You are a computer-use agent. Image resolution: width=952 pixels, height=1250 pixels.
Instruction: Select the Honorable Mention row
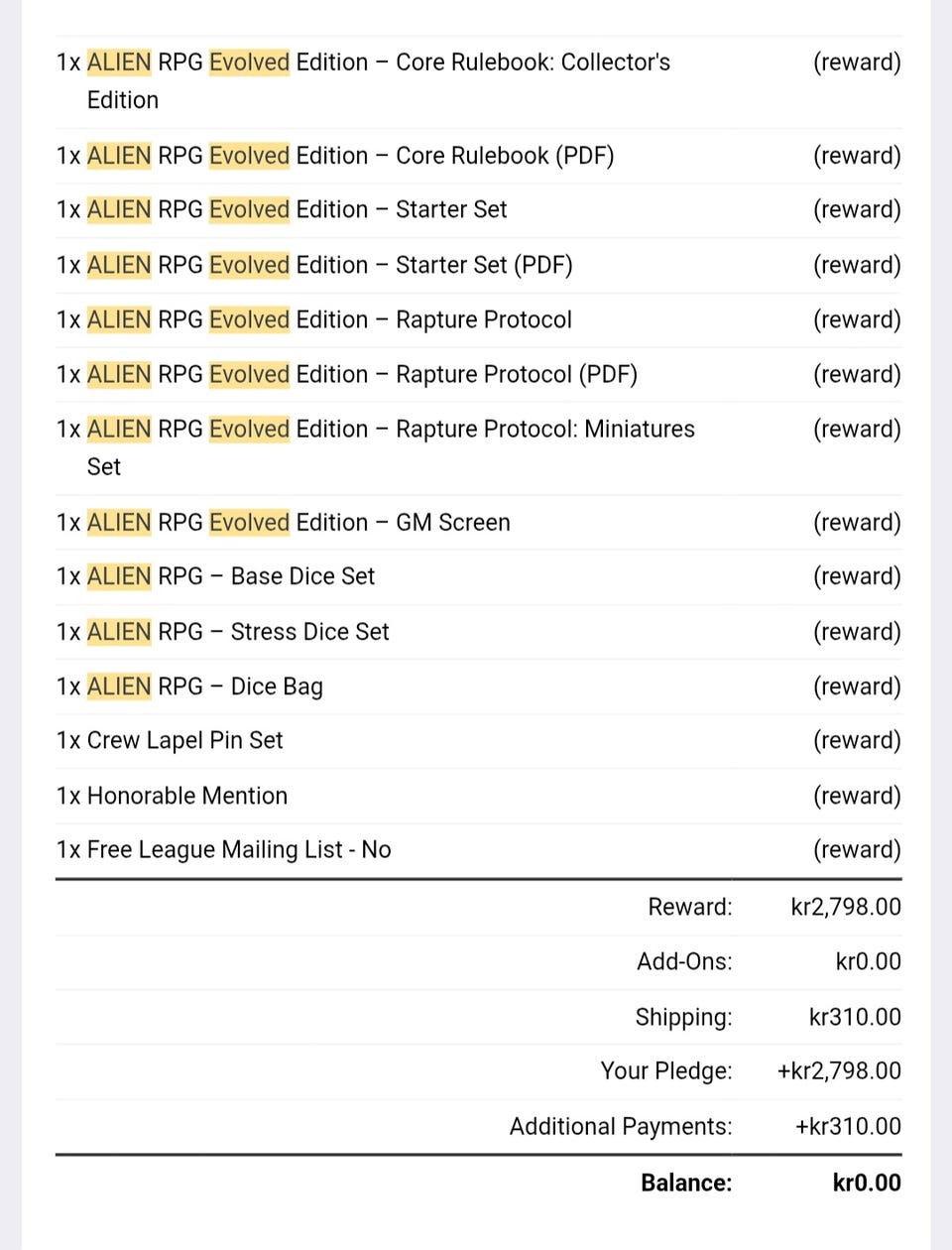[478, 796]
